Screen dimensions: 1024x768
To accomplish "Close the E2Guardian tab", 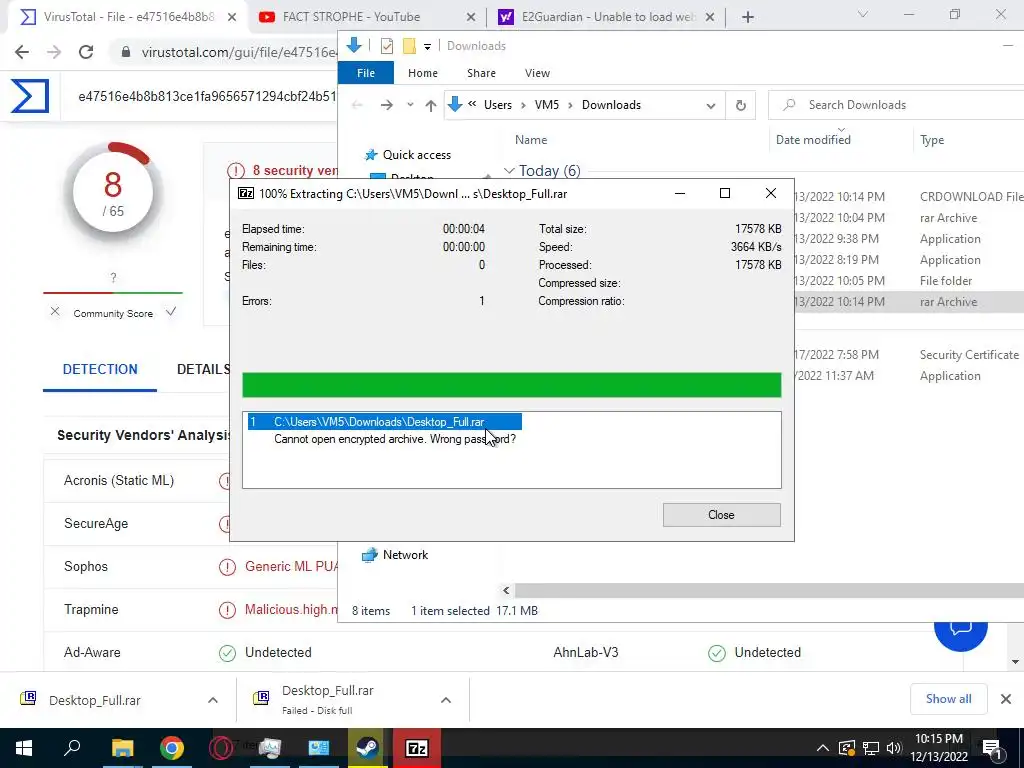I will tap(711, 17).
